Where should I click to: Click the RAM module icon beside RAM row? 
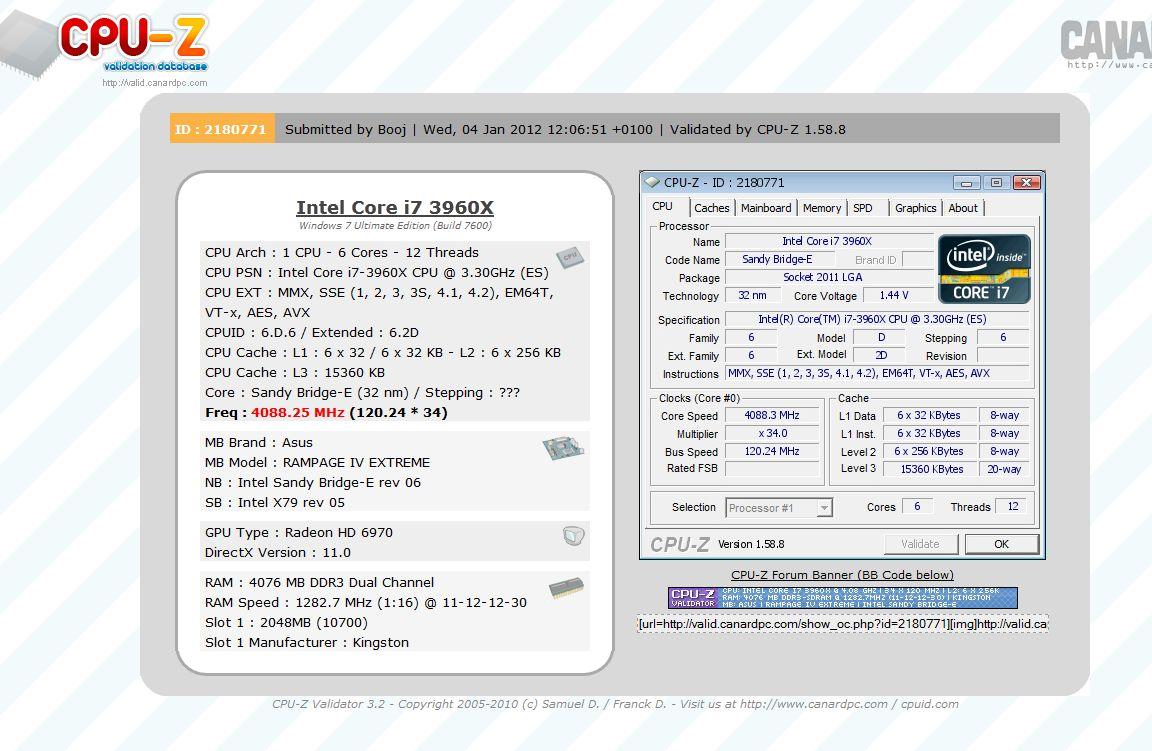coord(566,588)
